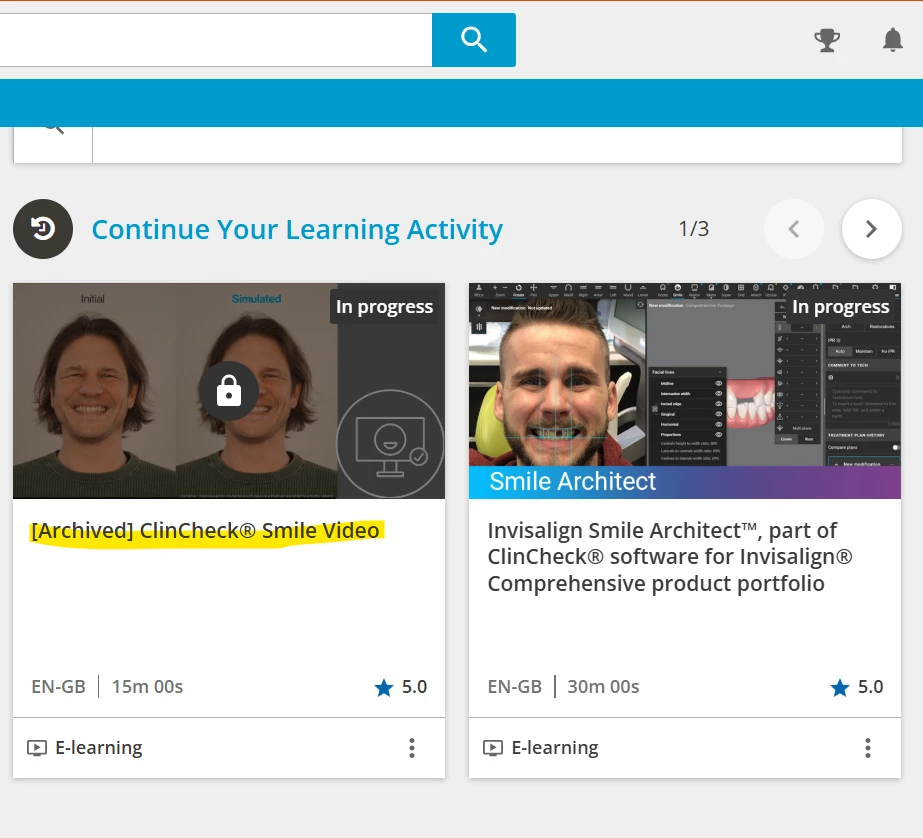The image size is (923, 838).
Task: Click the Continue Learning history icon
Action: (x=43, y=229)
